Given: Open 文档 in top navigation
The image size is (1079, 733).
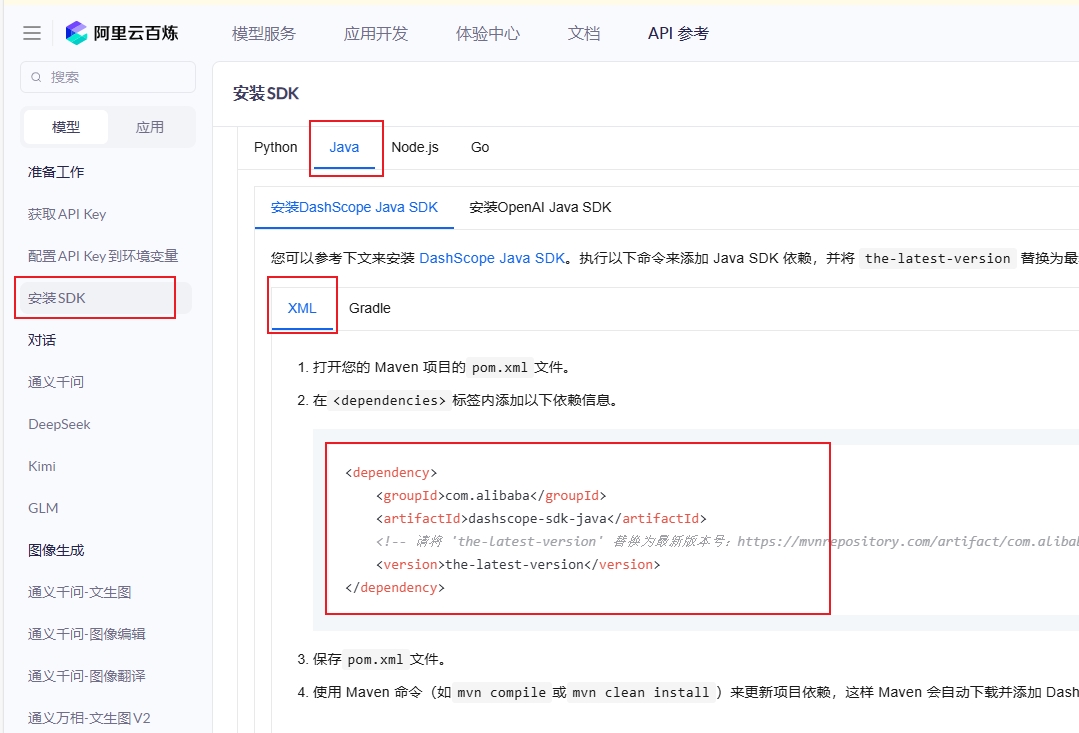Looking at the screenshot, I should click(x=584, y=33).
